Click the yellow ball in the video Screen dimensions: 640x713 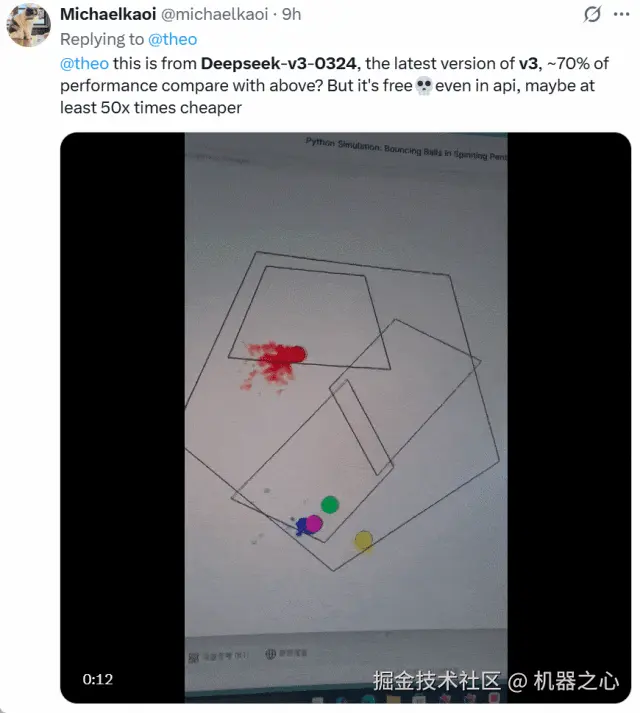coord(363,541)
